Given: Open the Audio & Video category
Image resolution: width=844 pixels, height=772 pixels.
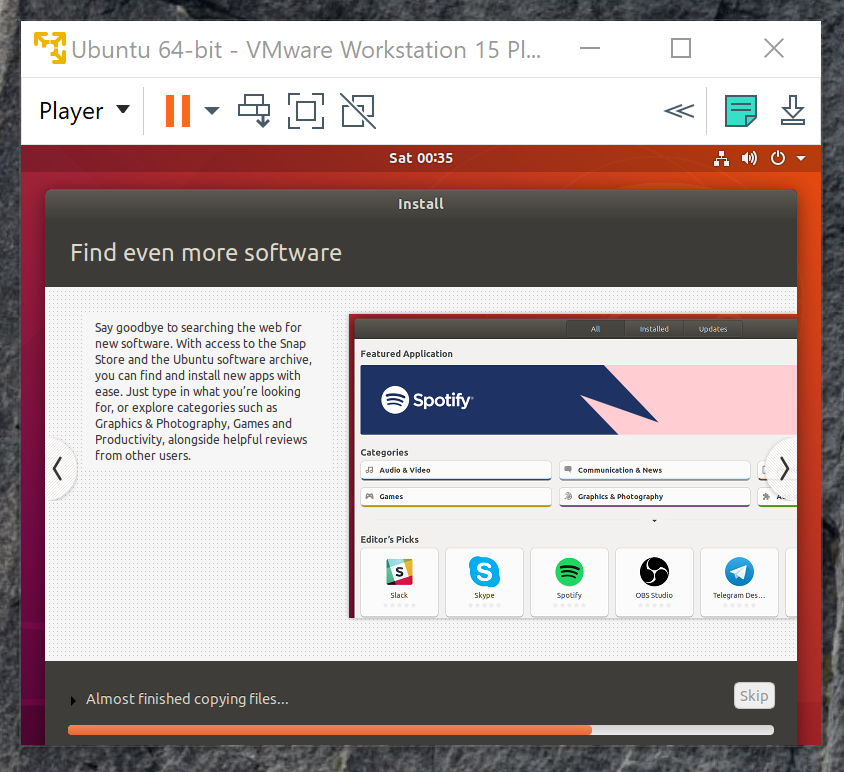Looking at the screenshot, I should click(456, 470).
